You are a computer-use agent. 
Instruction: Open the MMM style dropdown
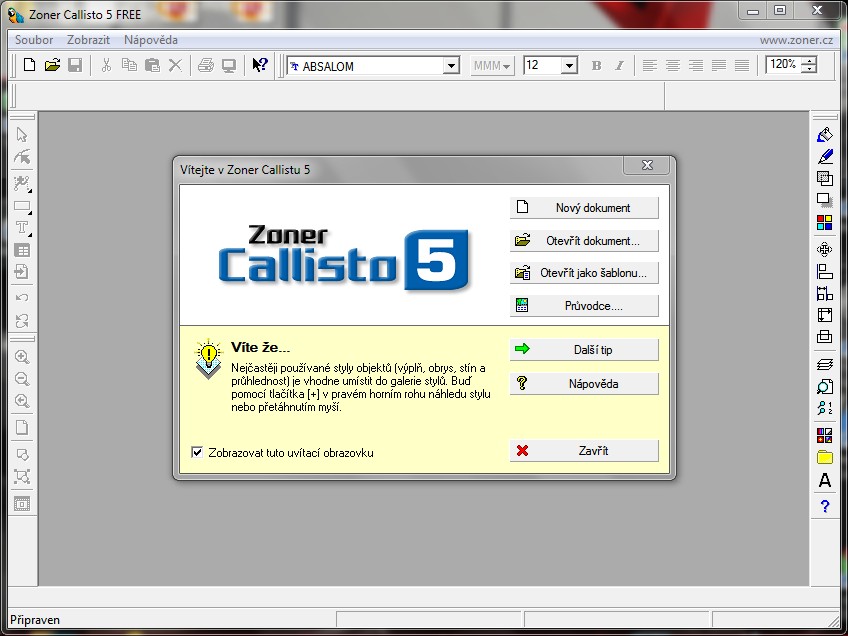point(492,66)
